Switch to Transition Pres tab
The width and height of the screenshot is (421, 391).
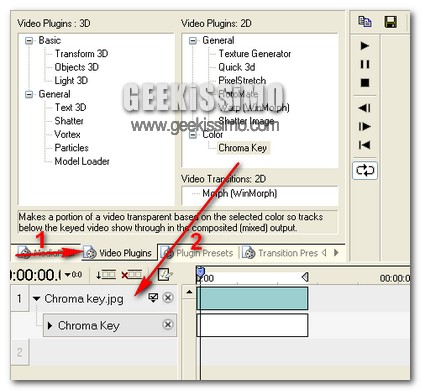coord(282,253)
